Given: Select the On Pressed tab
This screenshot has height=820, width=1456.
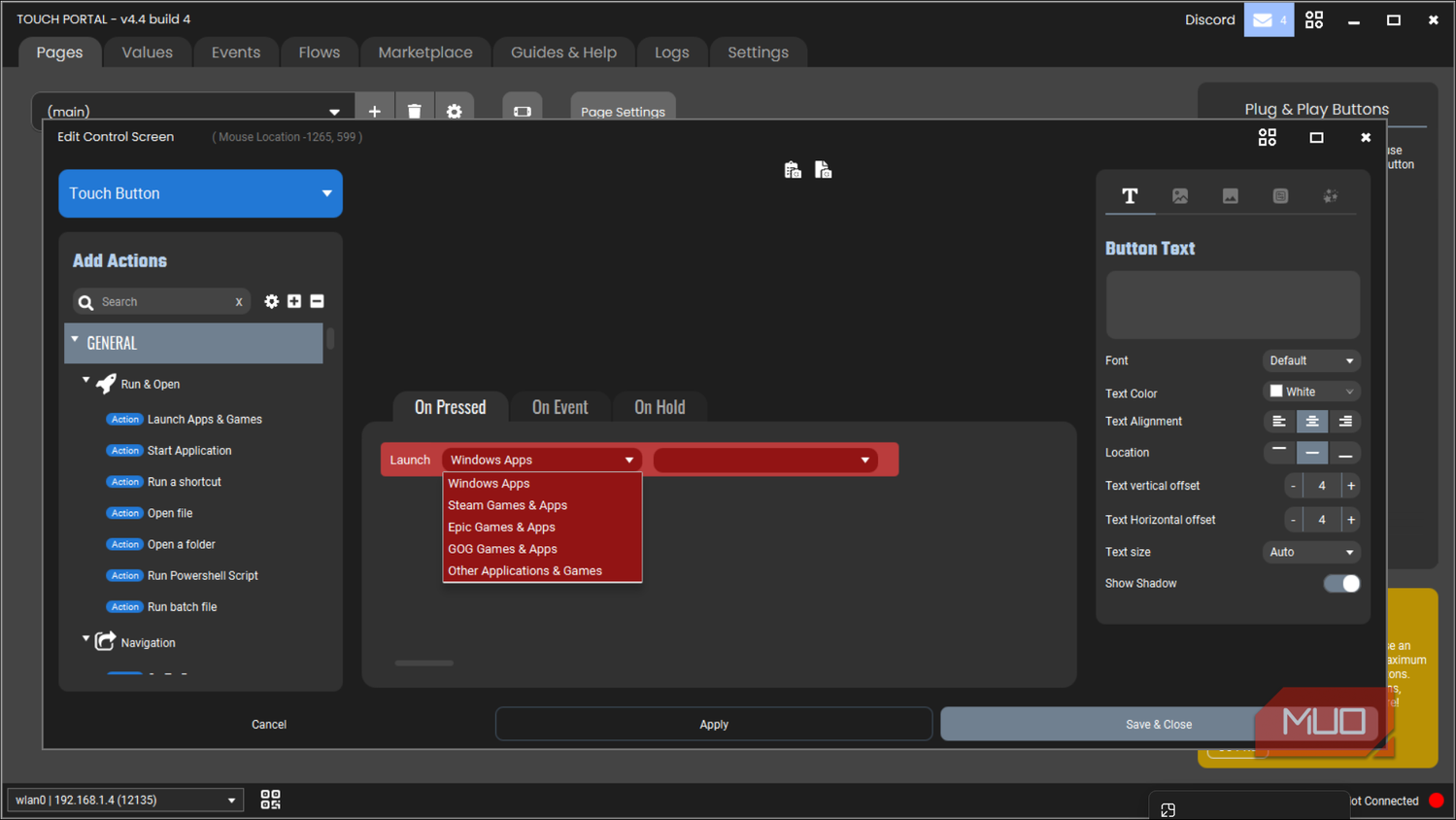Looking at the screenshot, I should click(x=450, y=407).
